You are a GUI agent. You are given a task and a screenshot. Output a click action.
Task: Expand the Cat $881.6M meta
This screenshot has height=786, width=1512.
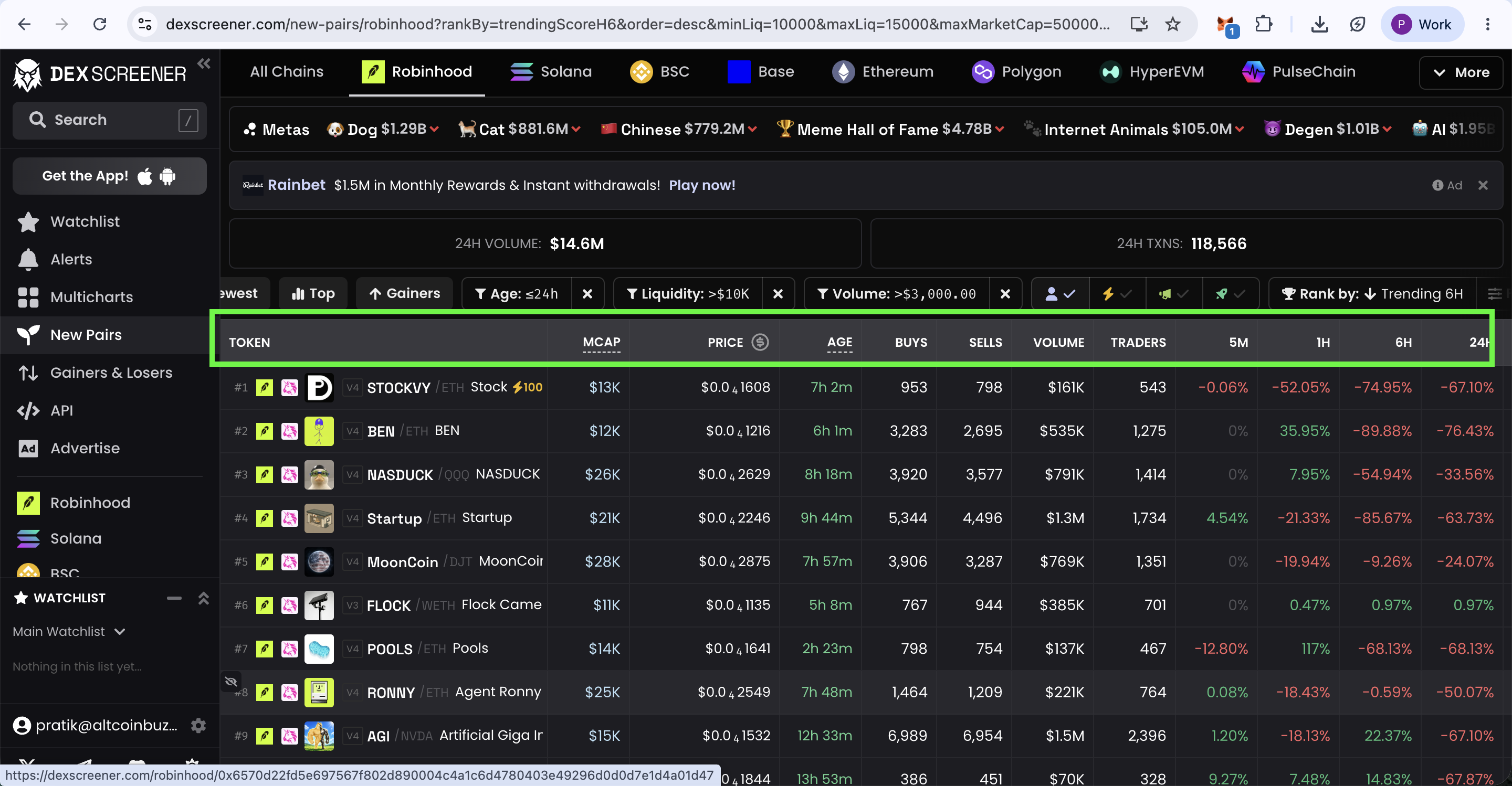click(x=519, y=129)
